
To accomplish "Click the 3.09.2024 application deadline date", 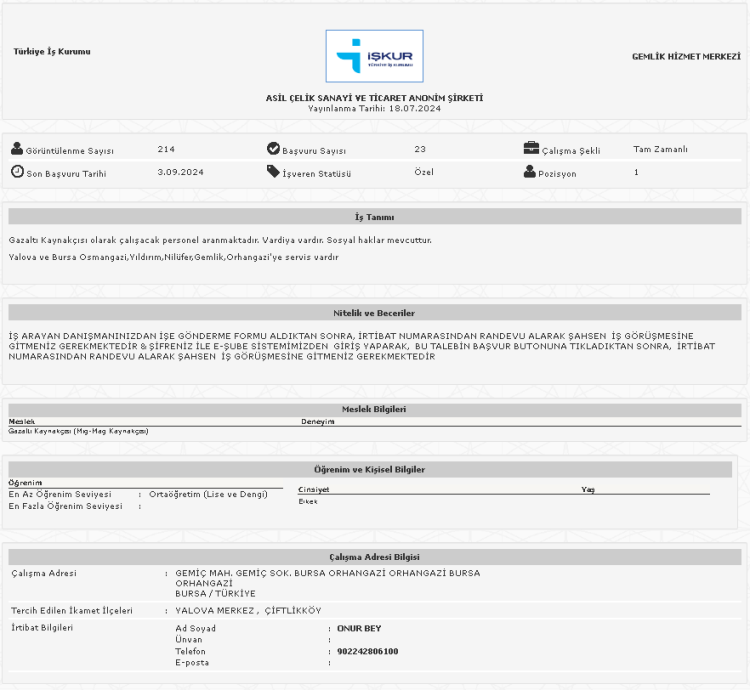I will tap(181, 172).
